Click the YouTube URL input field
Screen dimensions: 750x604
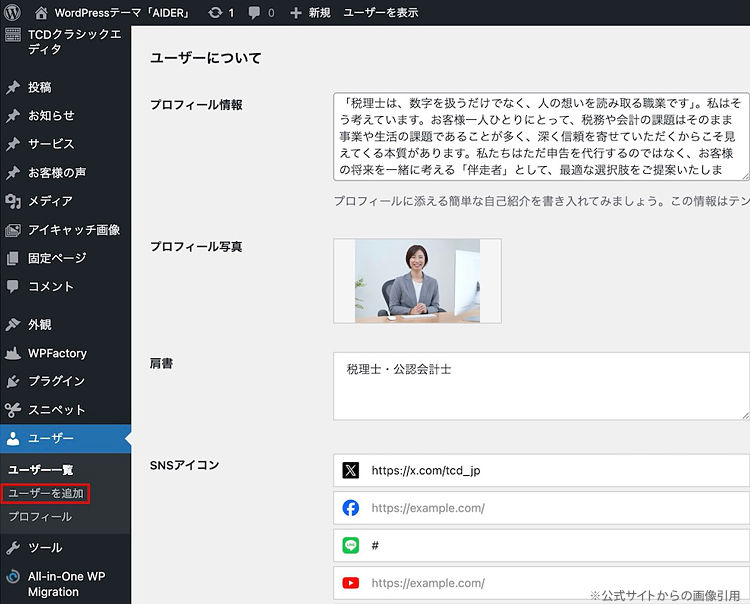click(541, 583)
